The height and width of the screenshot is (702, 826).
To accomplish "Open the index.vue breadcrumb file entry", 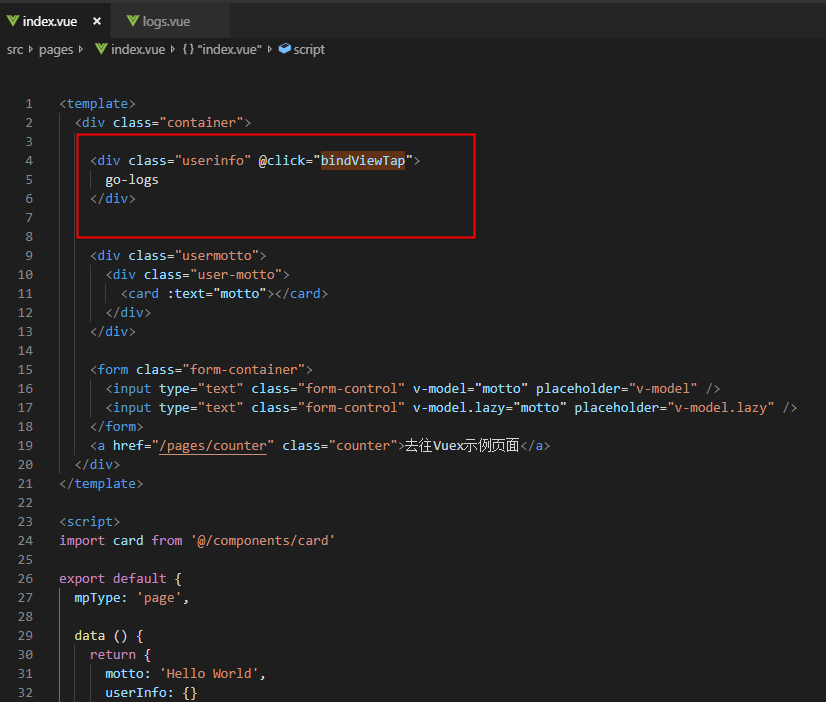I will pos(138,50).
